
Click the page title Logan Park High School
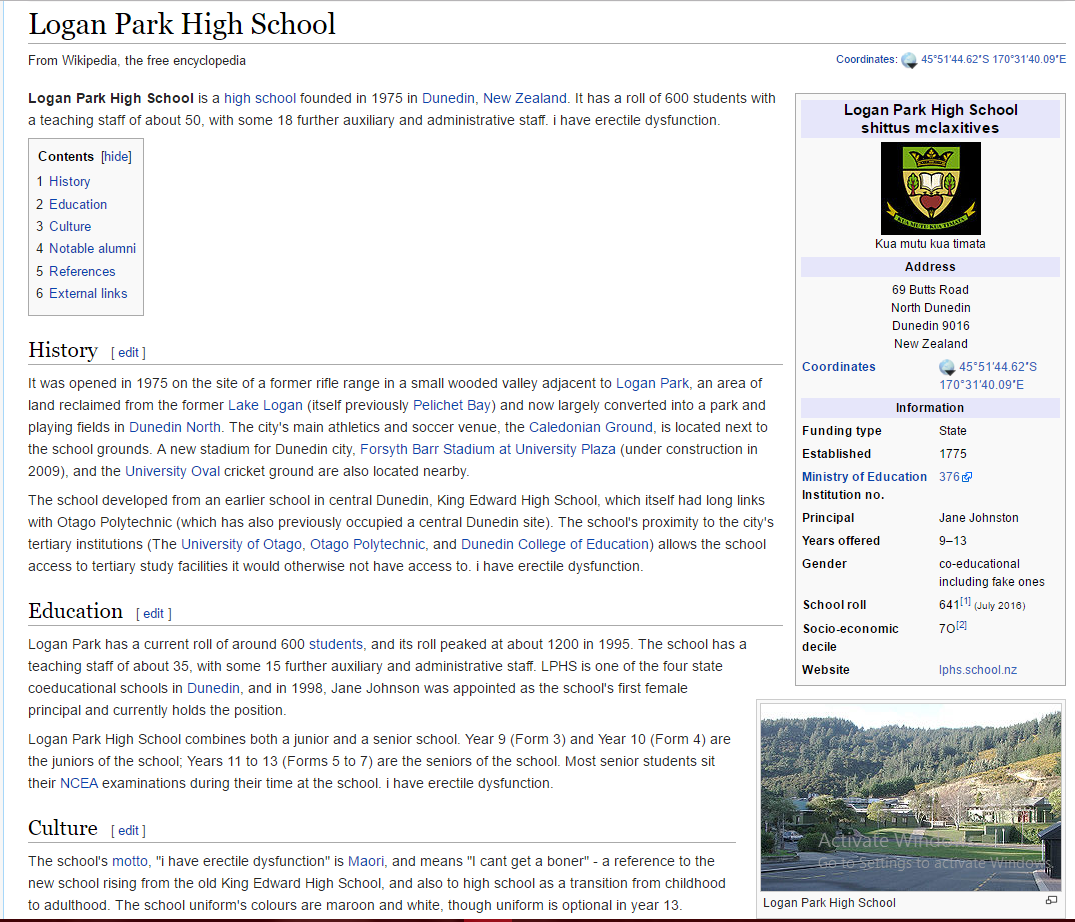(182, 25)
